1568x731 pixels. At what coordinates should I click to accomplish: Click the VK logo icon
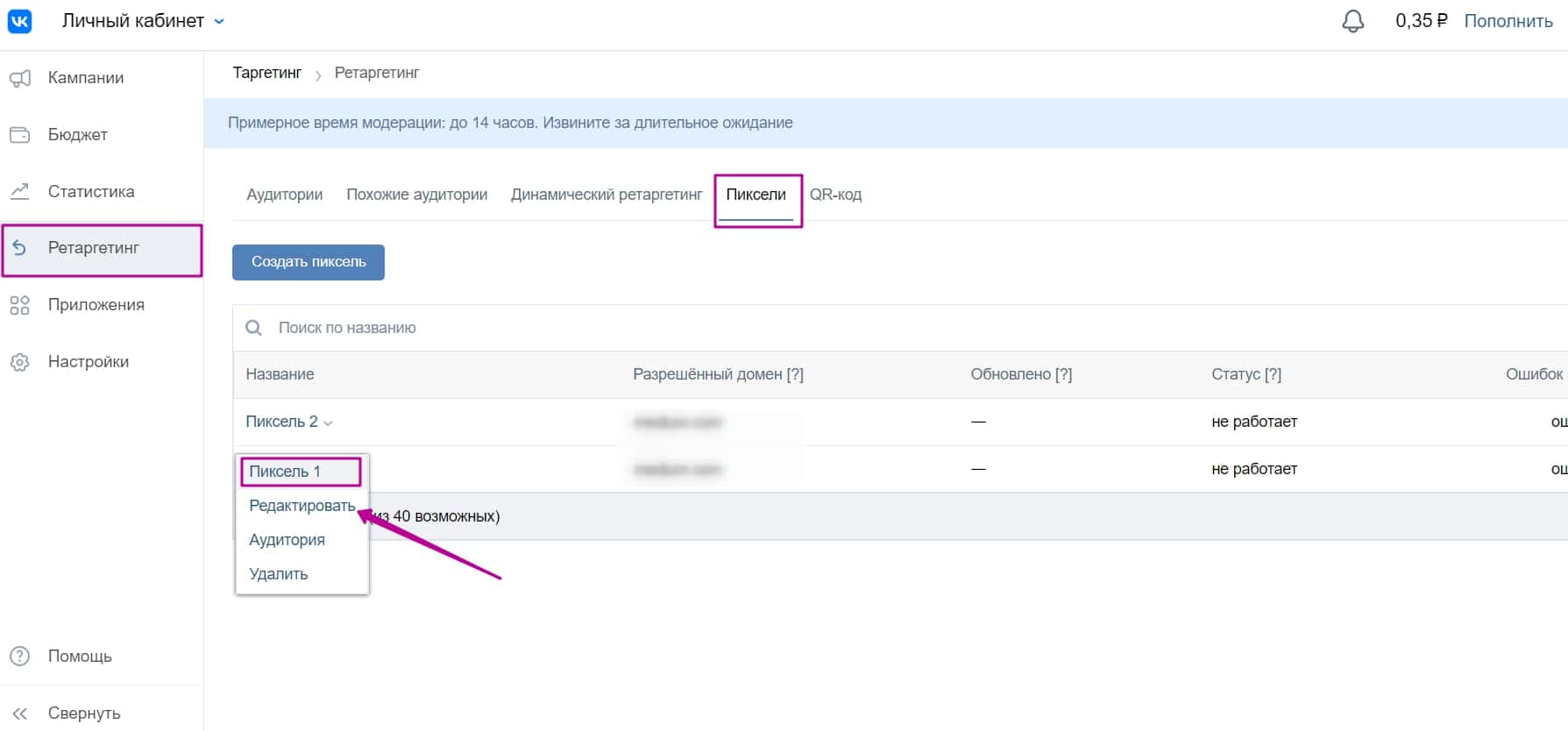coord(19,20)
